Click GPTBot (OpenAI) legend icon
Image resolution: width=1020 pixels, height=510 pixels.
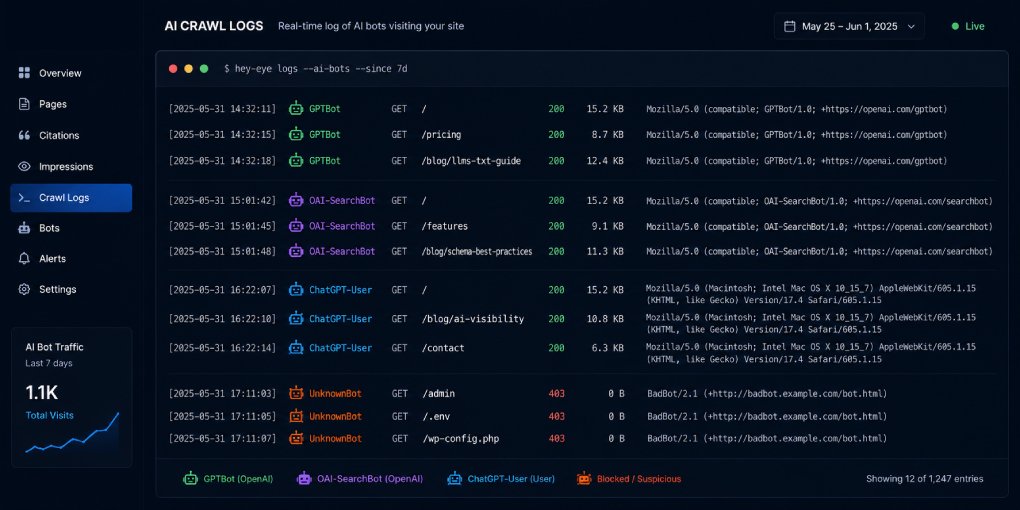(191, 479)
